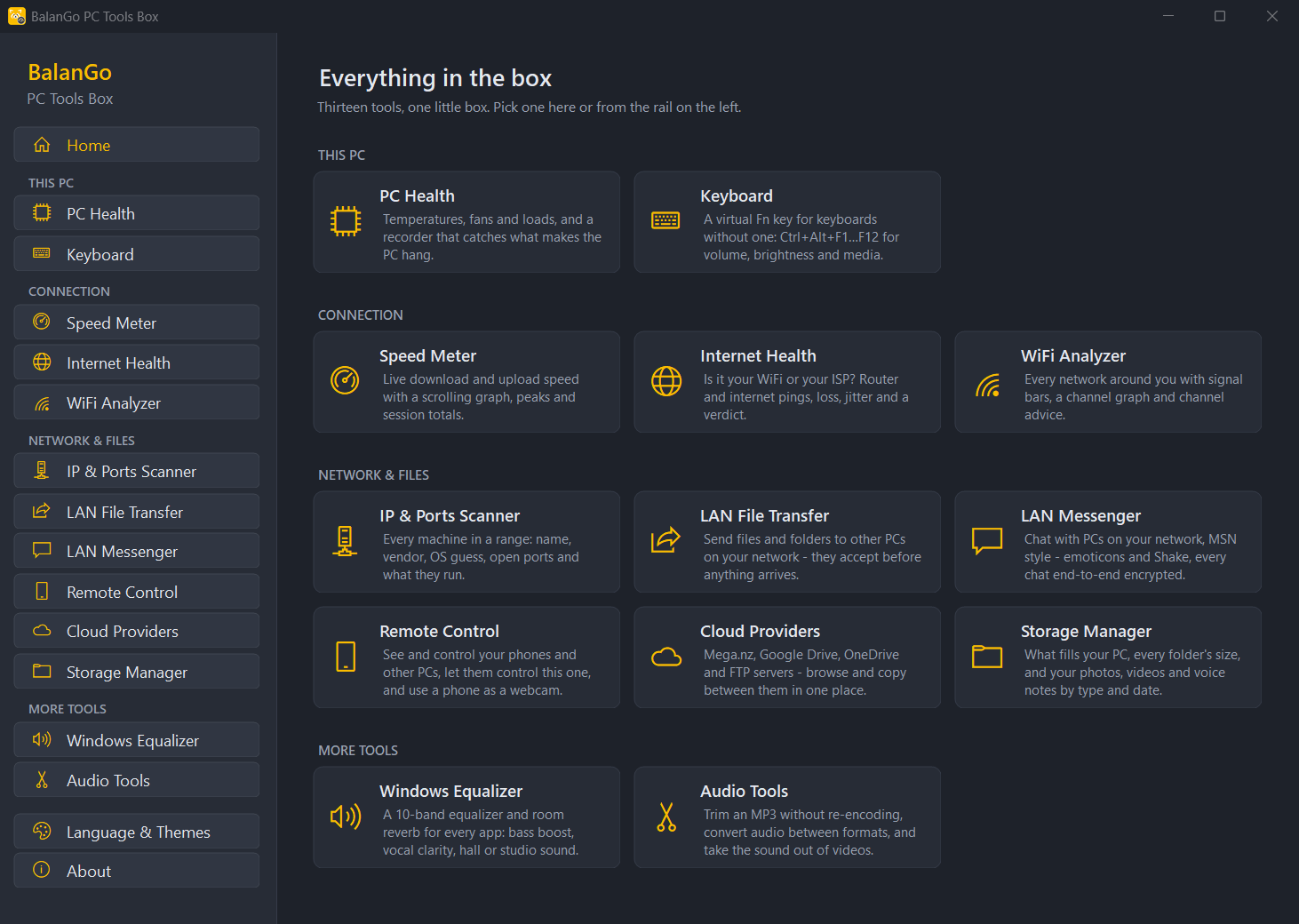Click the palette icon beside Language & Themes
This screenshot has height=924, width=1299.
(42, 831)
